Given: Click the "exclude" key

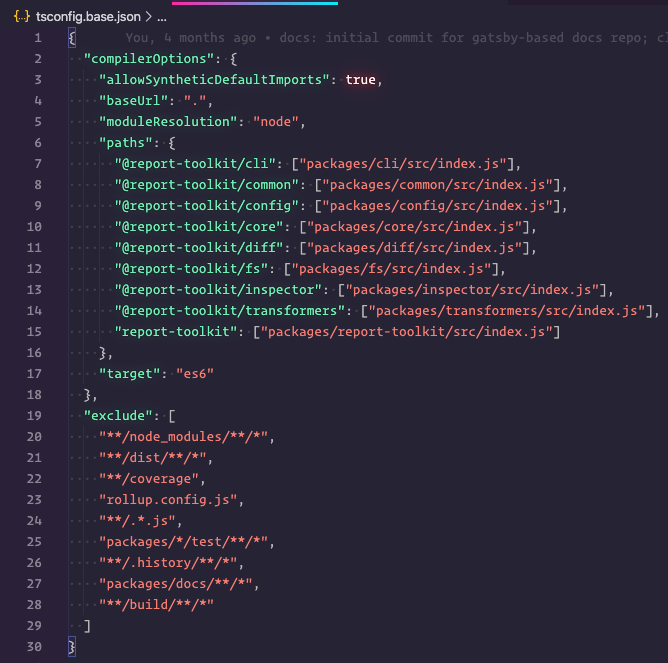Looking at the screenshot, I should coord(118,415).
